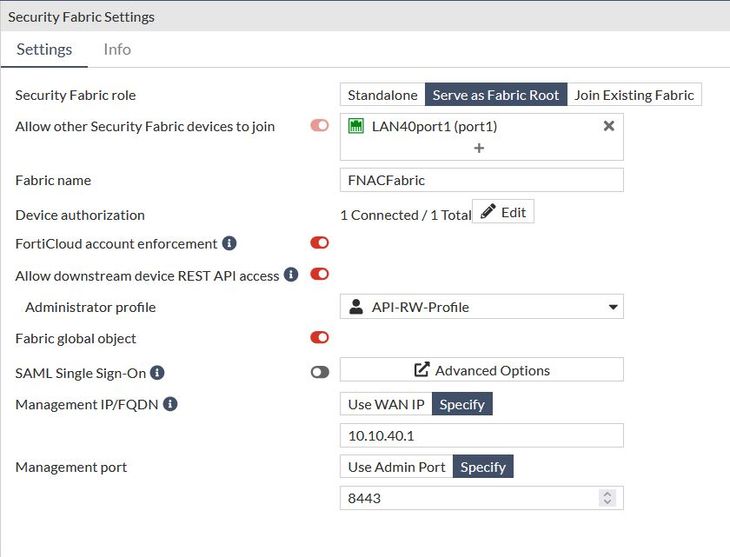Viewport: 730px width, 557px height.
Task: Remove LAN40port1 interface with X icon
Action: coord(608,126)
